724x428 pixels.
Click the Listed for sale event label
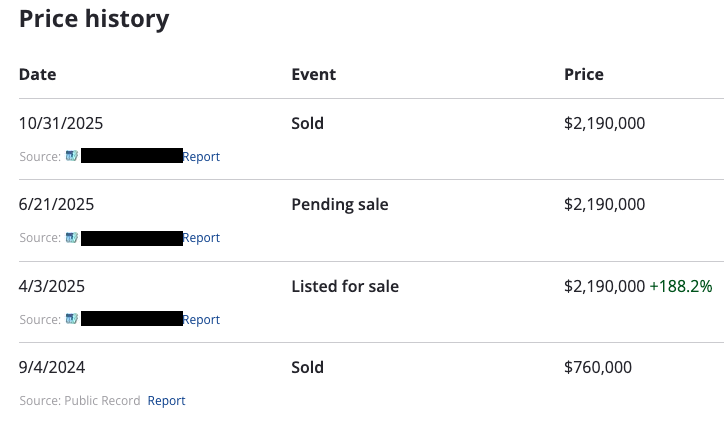coord(345,286)
